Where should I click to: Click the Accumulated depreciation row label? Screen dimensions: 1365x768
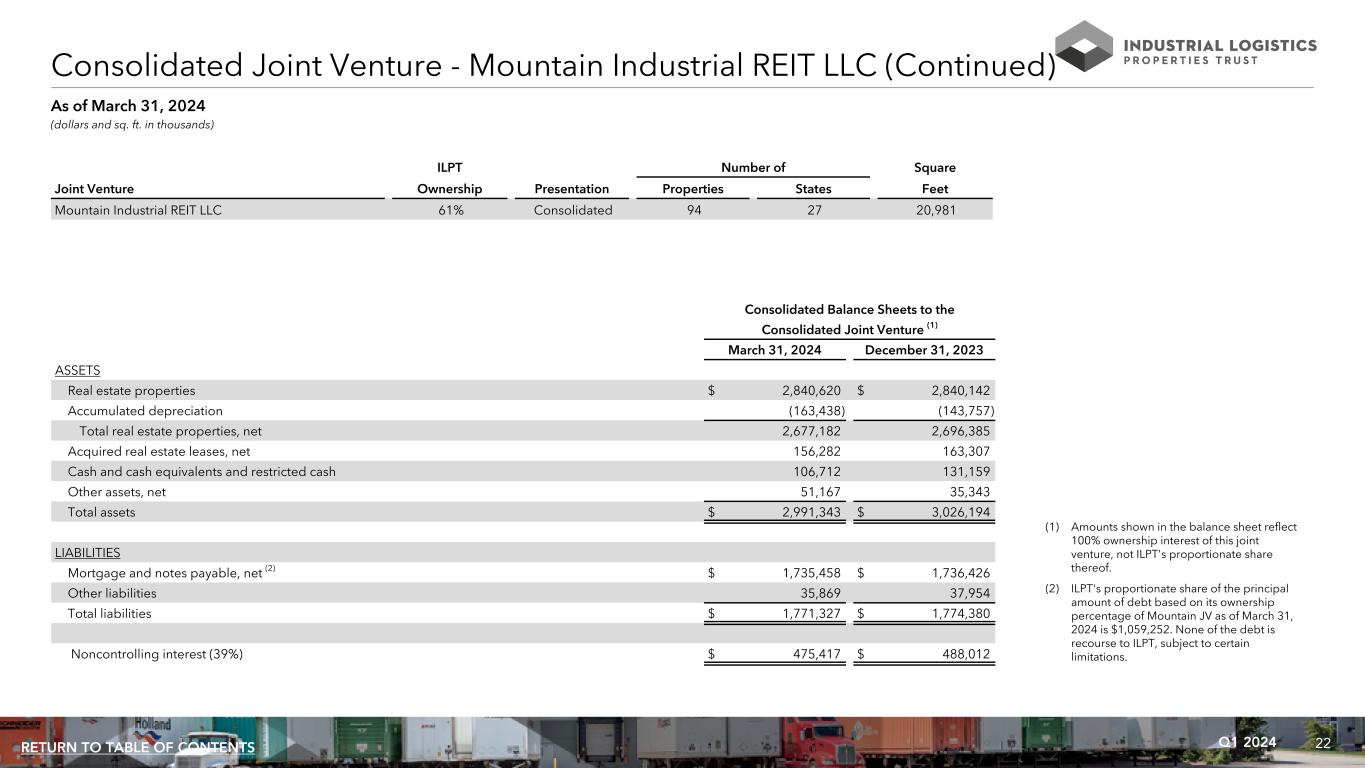click(x=145, y=411)
